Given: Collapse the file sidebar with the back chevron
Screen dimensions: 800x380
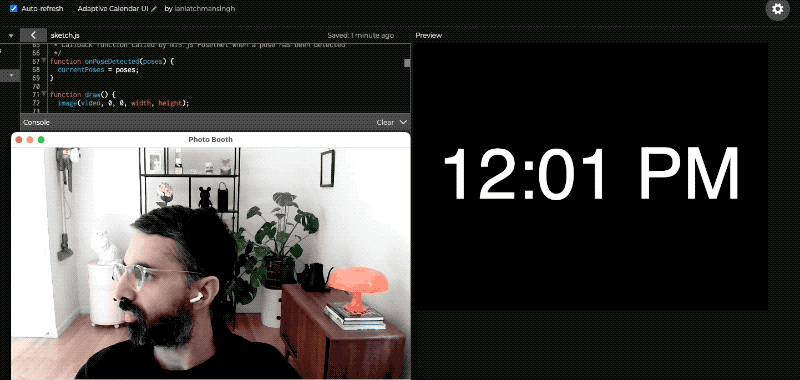Looking at the screenshot, I should [x=33, y=35].
